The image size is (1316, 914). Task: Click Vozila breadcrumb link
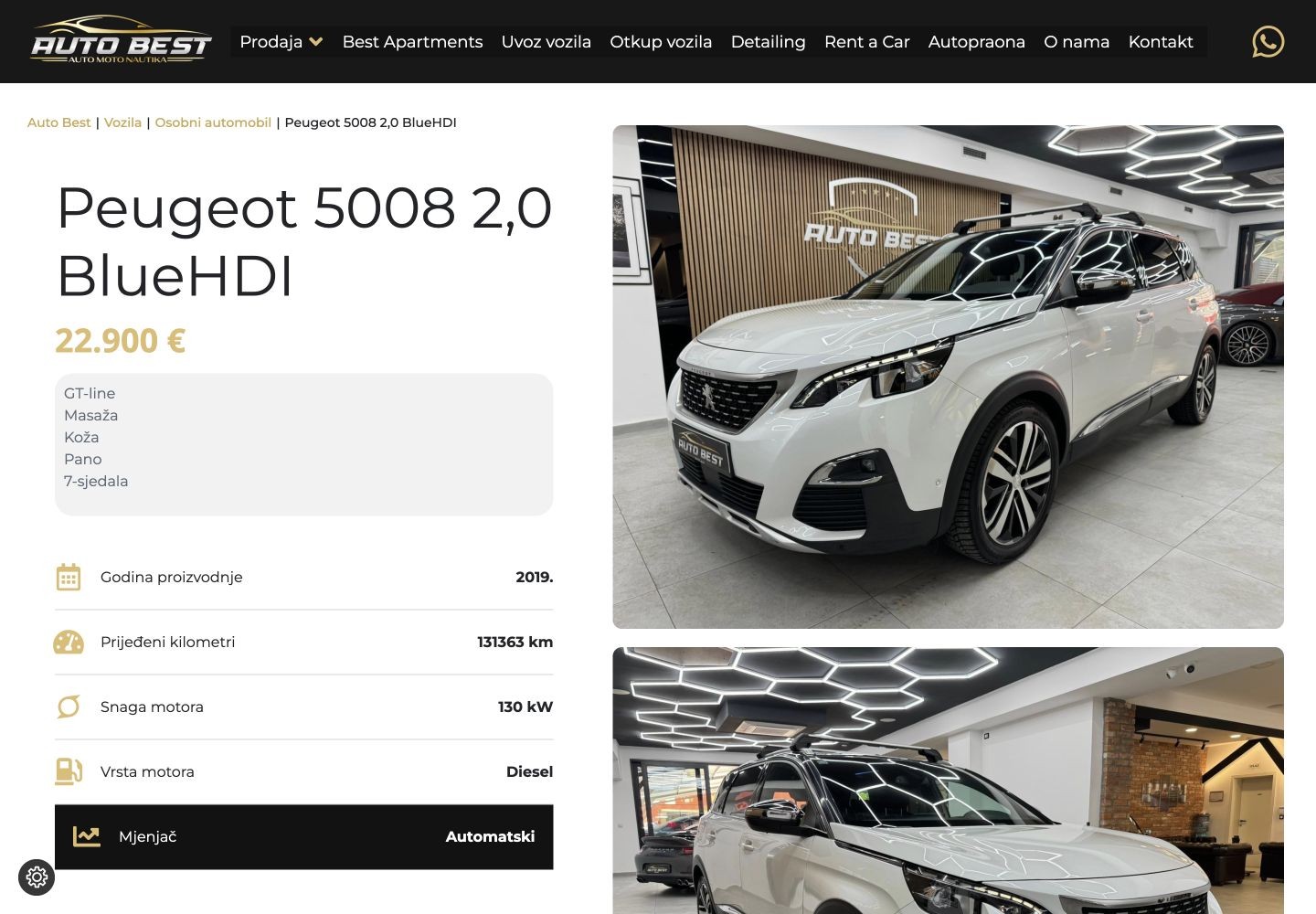[122, 122]
